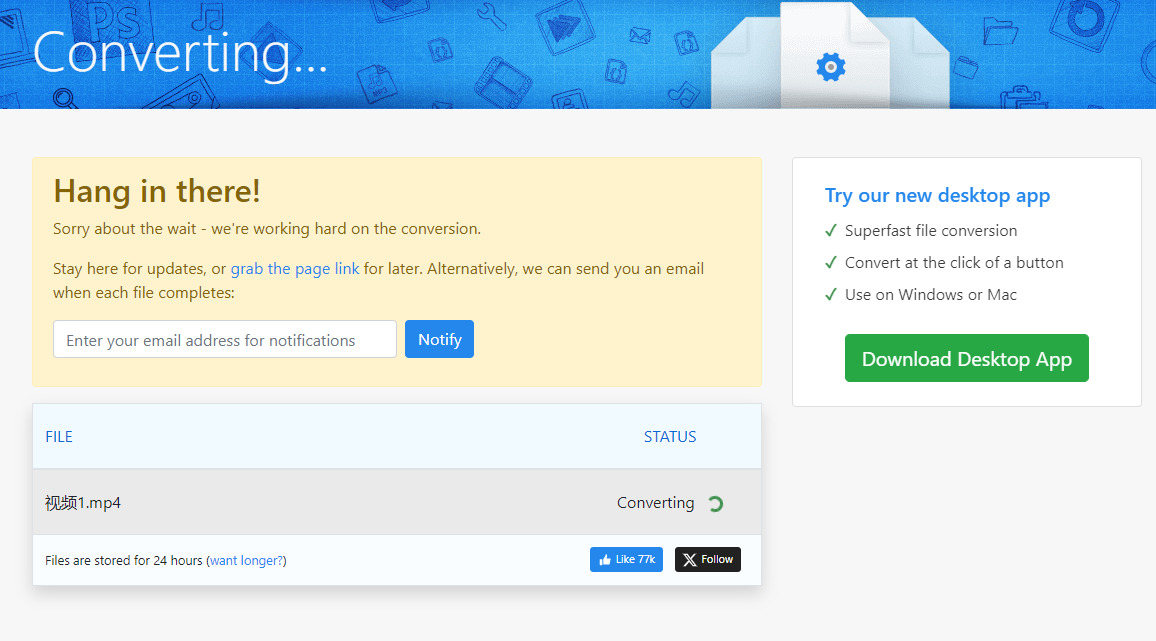
Task: Open the want longer? link
Action: [x=246, y=561]
